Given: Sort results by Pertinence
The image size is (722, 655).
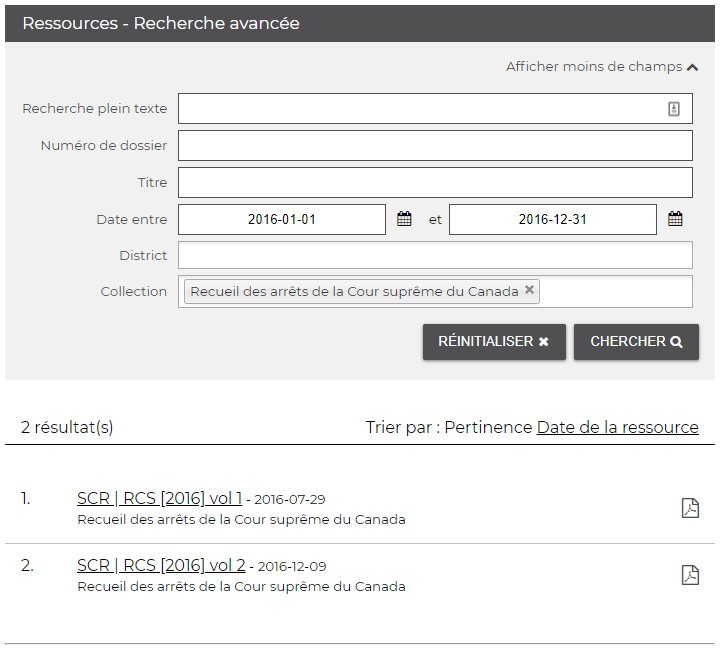Looking at the screenshot, I should coord(488,427).
